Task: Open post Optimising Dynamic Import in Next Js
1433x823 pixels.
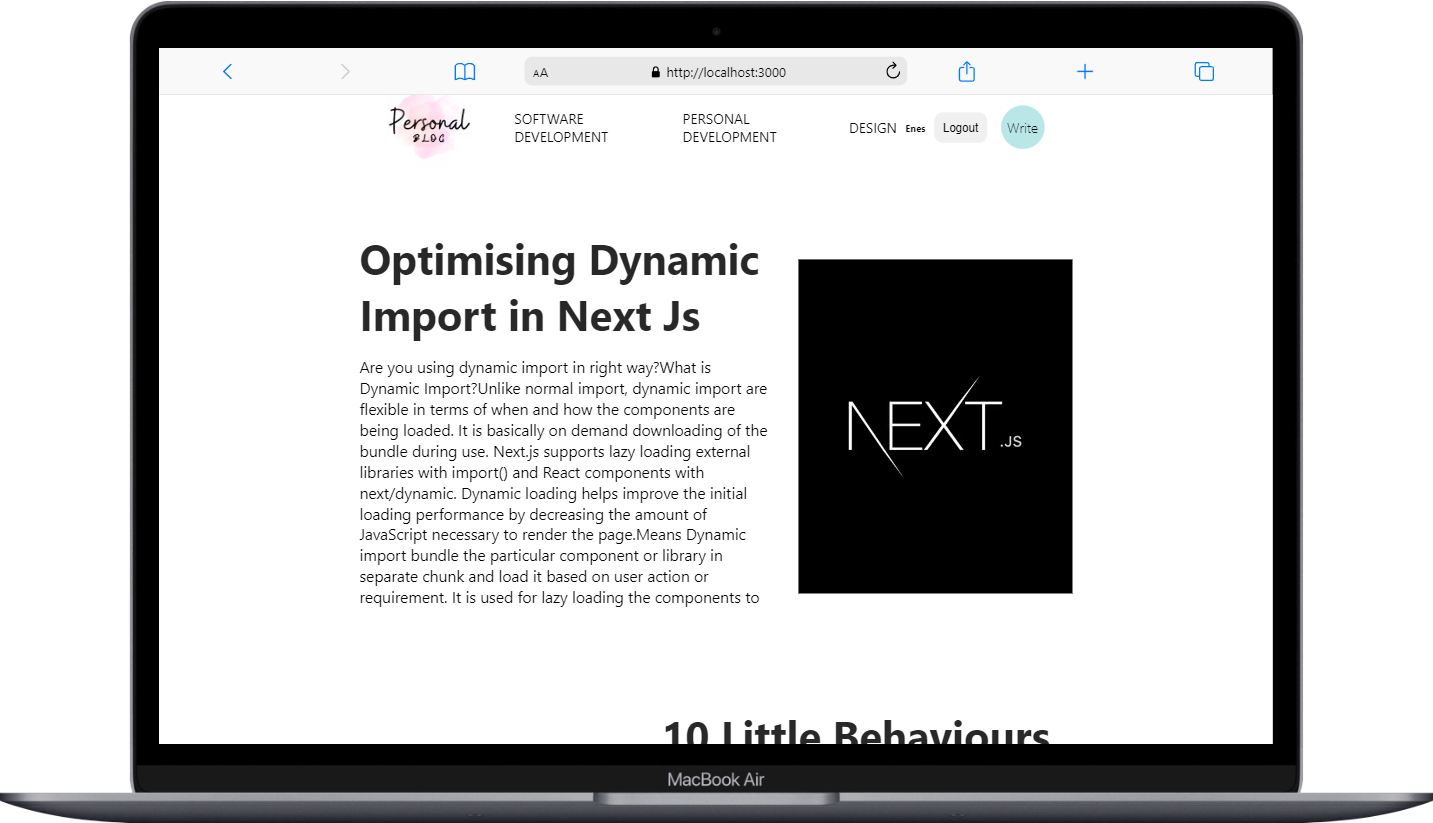Action: tap(560, 289)
